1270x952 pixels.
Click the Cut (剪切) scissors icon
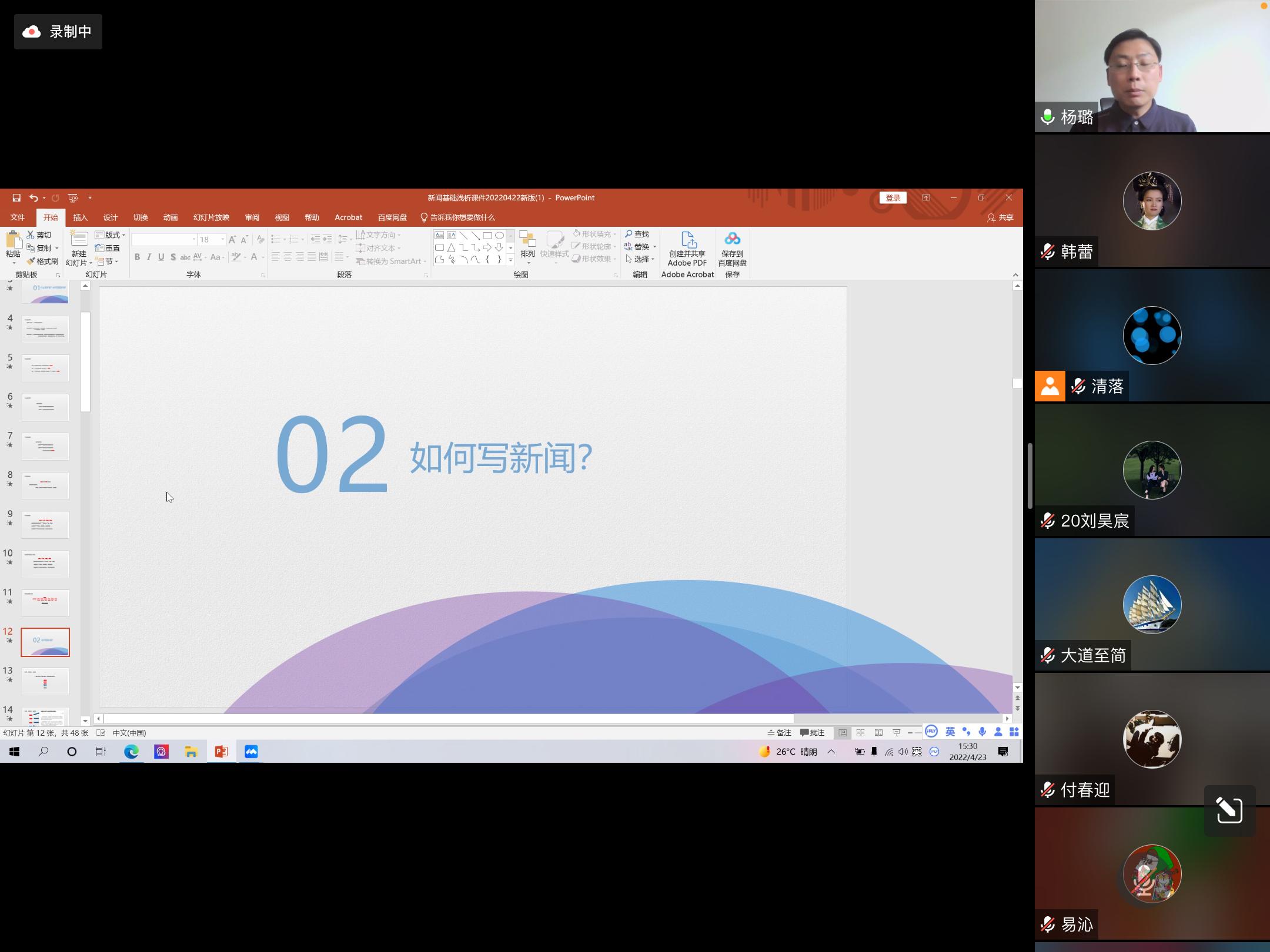pos(31,235)
